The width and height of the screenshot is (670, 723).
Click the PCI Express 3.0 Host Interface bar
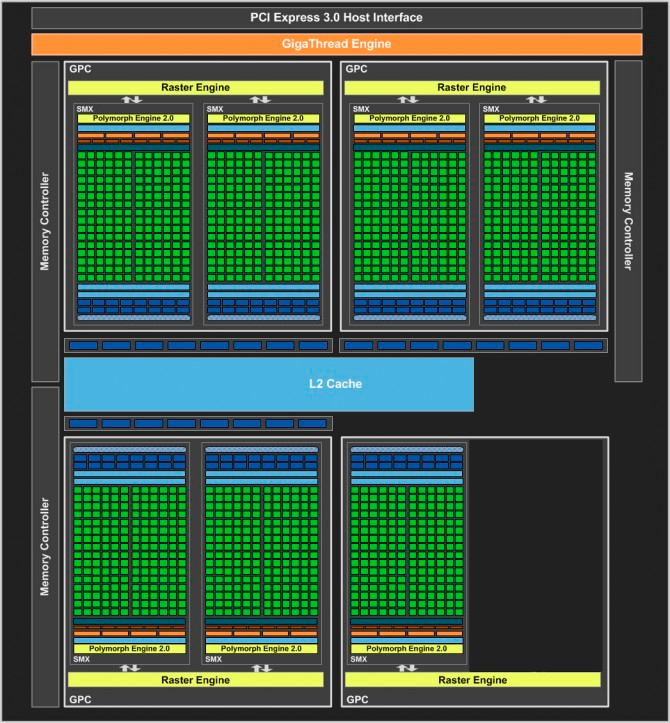pyautogui.click(x=337, y=18)
